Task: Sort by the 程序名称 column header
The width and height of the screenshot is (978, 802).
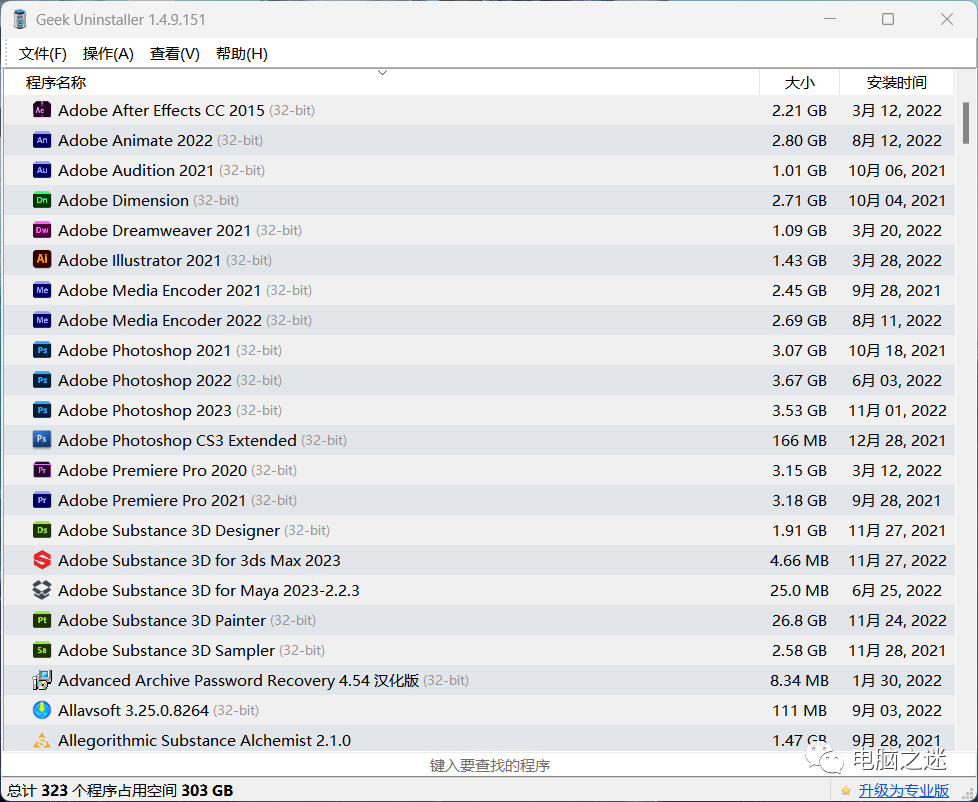Action: click(x=382, y=82)
